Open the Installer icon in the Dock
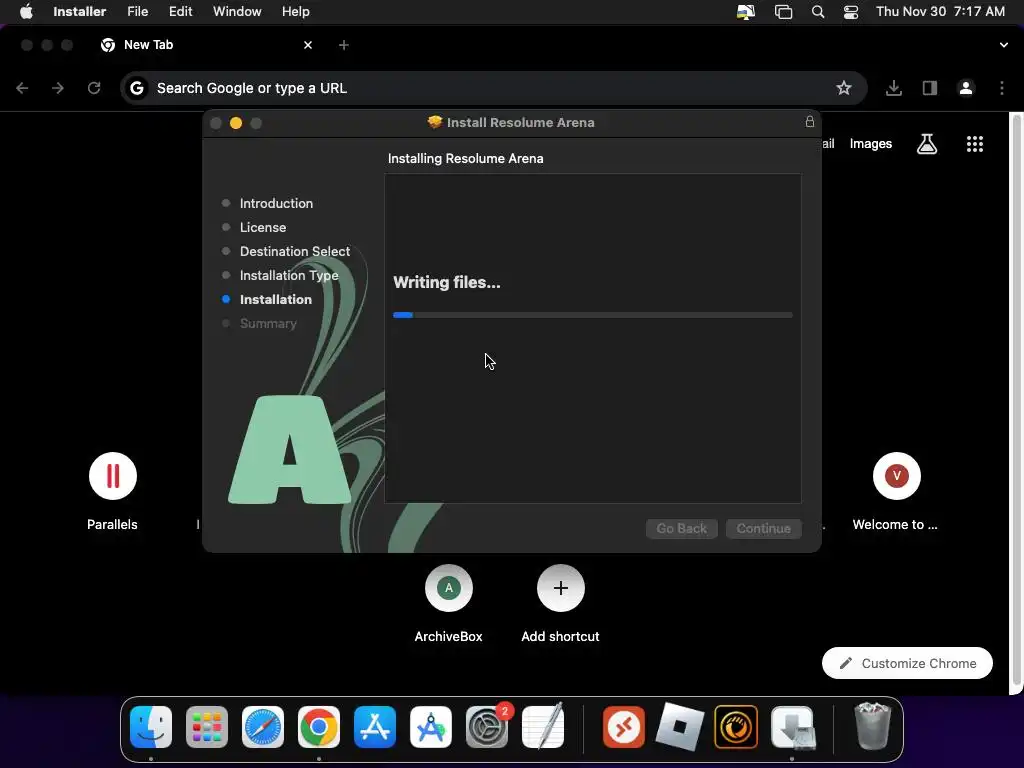1024x768 pixels. 792,726
